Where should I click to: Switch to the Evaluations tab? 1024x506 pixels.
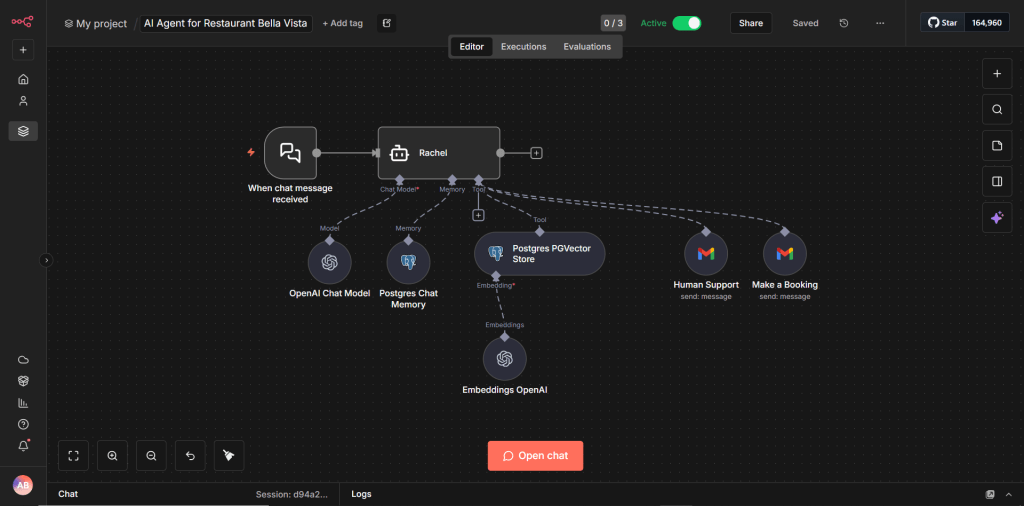tap(587, 47)
